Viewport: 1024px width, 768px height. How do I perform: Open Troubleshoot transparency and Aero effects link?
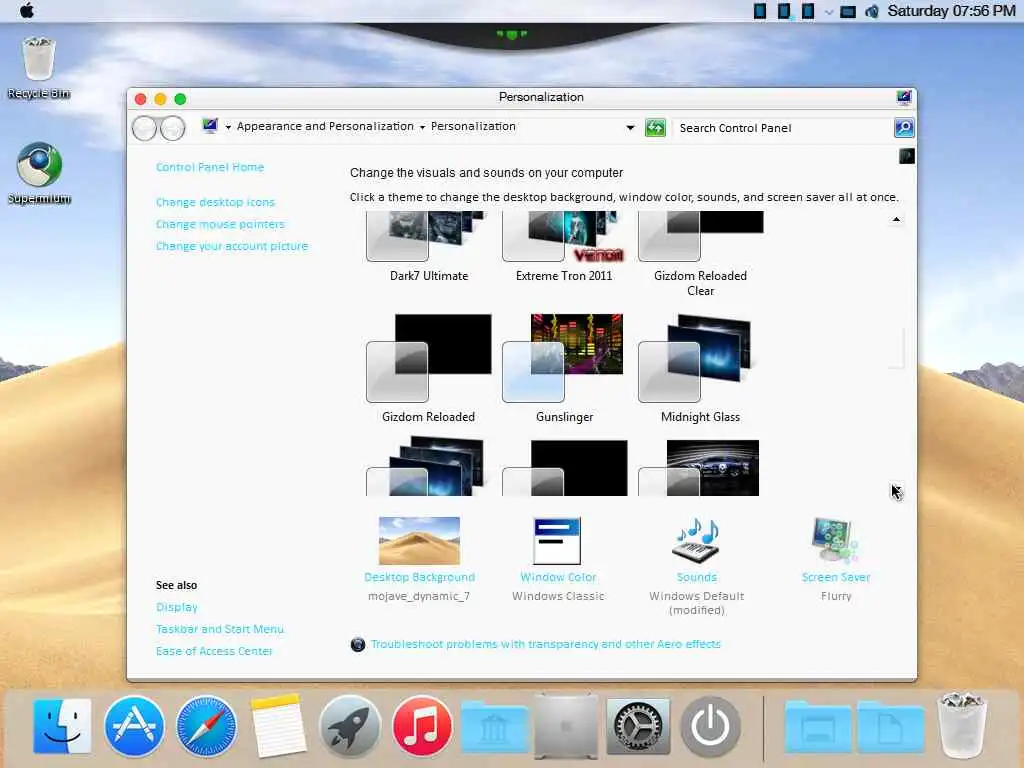(x=545, y=644)
